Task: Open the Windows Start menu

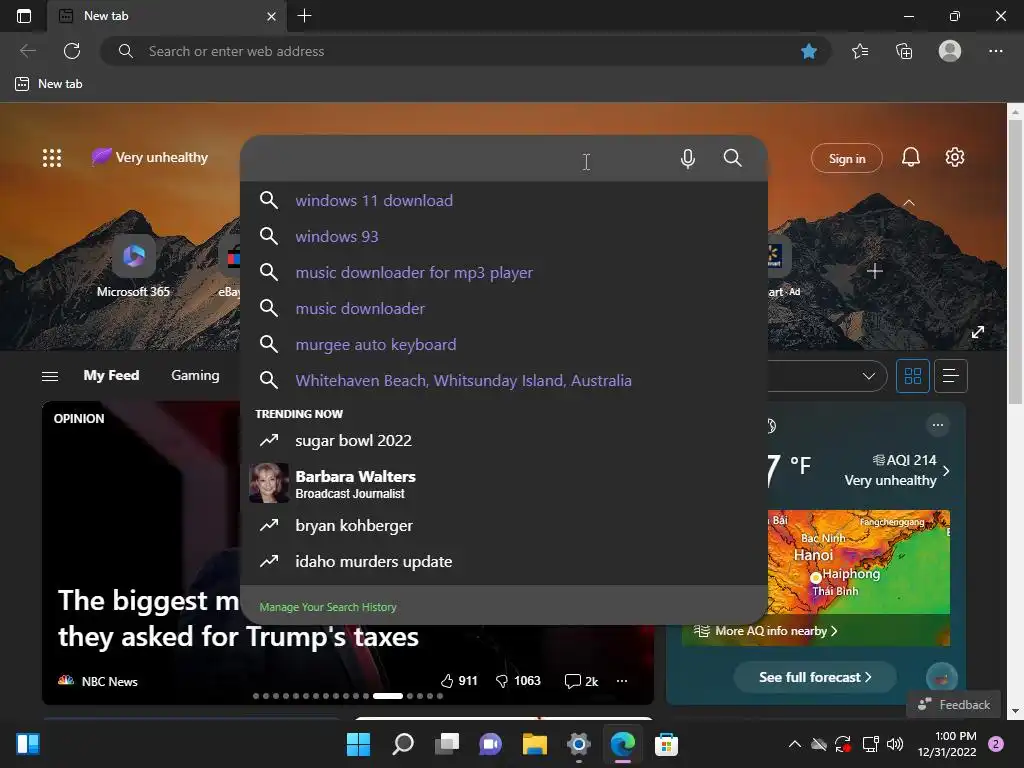Action: (358, 744)
